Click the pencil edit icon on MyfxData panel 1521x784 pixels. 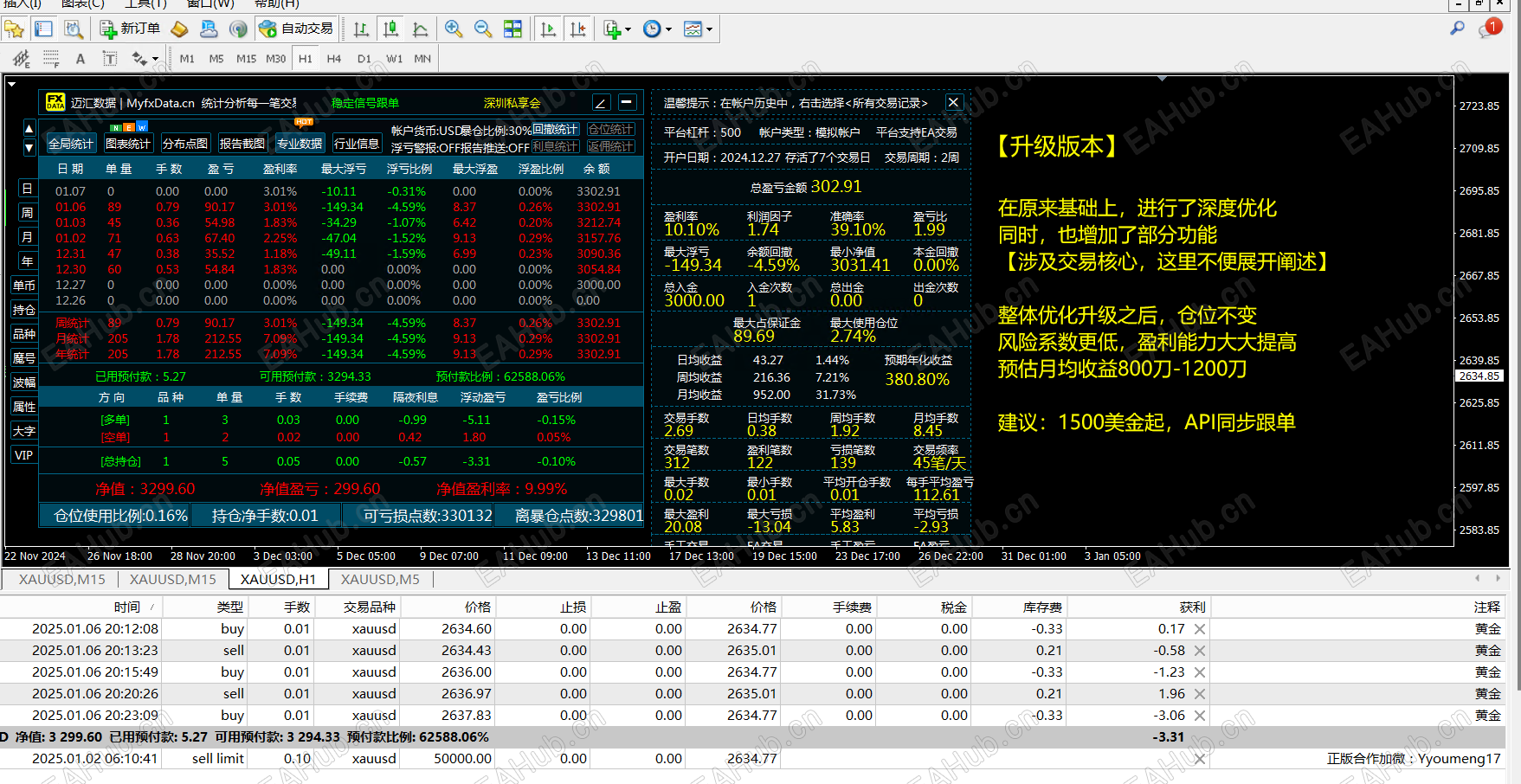pos(601,103)
